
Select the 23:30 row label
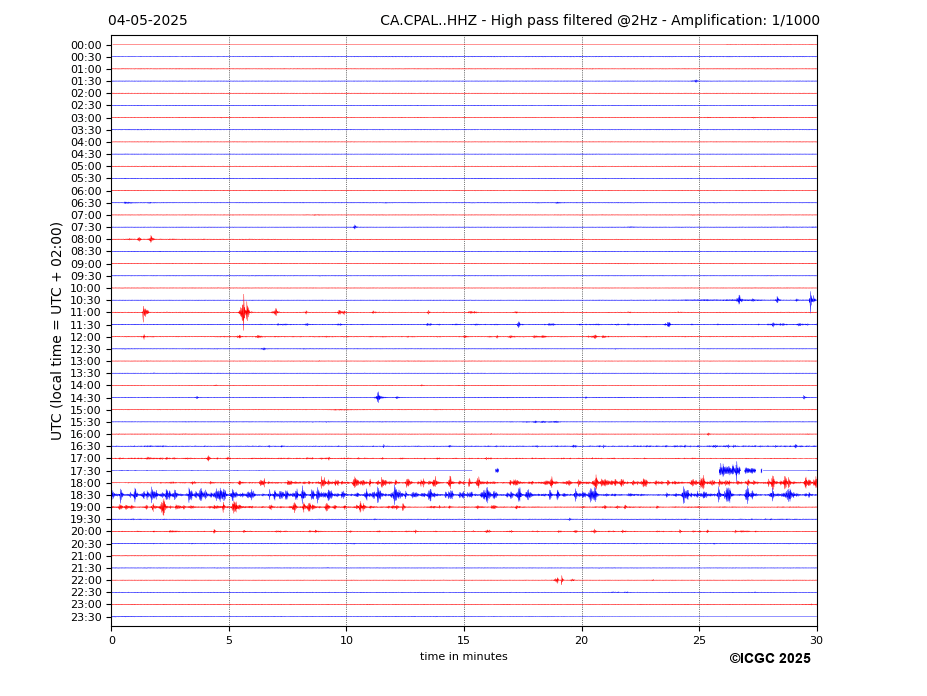tap(86, 617)
